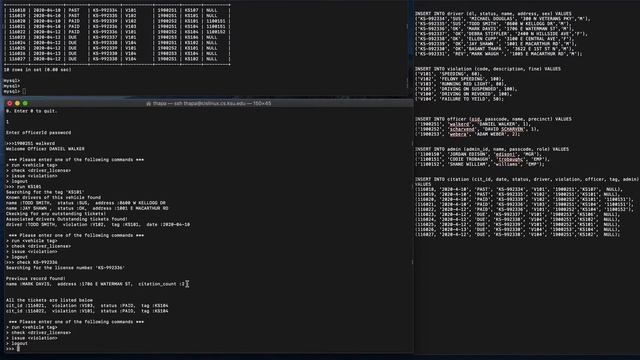Click the green zoom button of the ssh terminal
This screenshot has height=360, width=640.
(x=25, y=104)
